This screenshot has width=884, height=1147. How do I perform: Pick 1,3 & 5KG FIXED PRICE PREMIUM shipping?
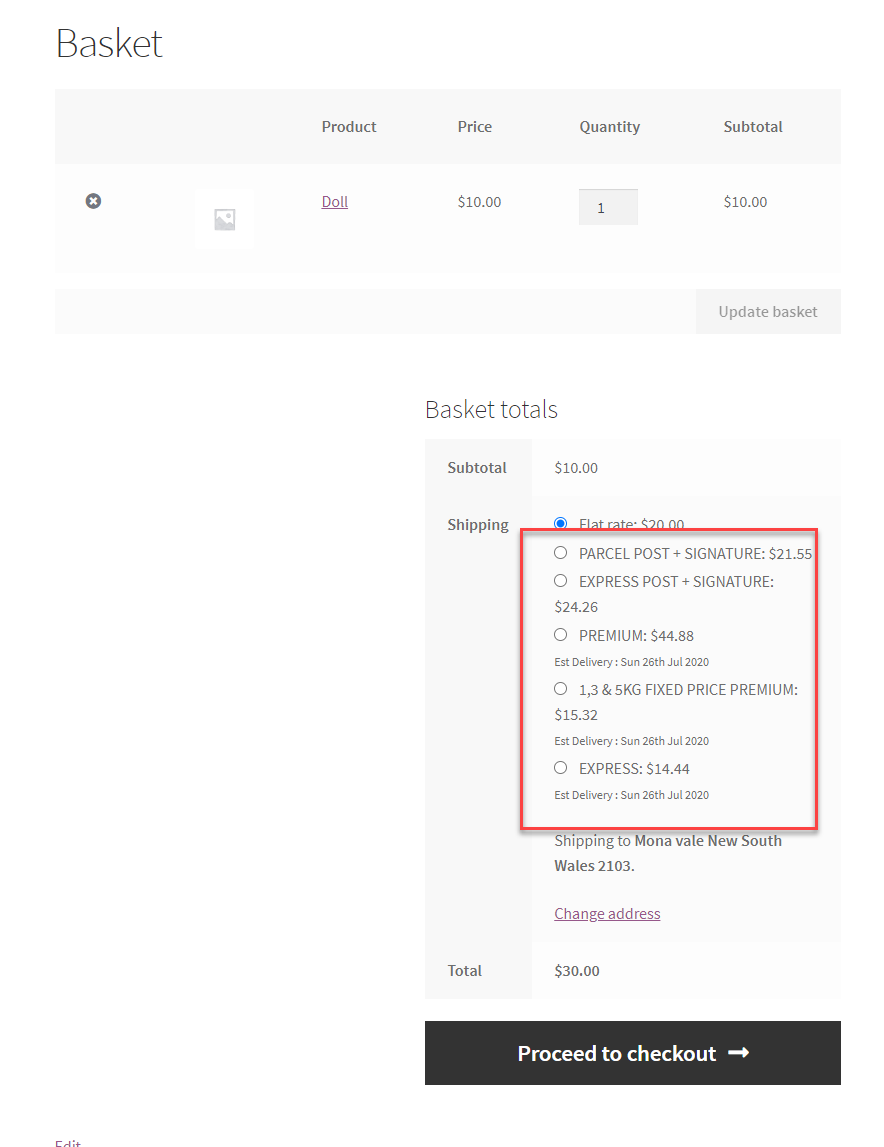click(x=560, y=688)
